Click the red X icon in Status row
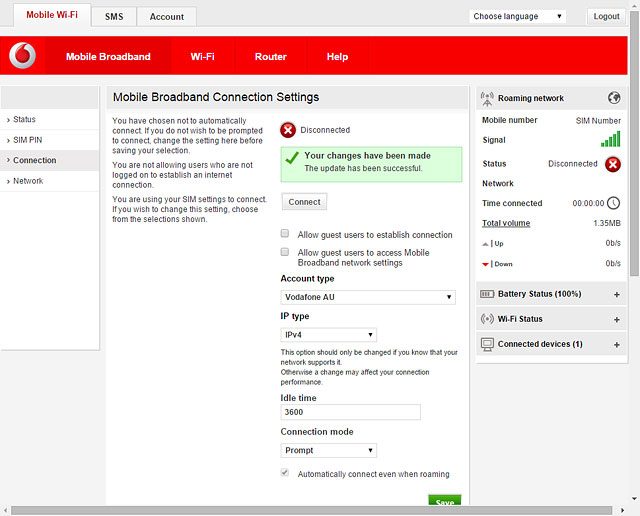Image resolution: width=640 pixels, height=516 pixels. (613, 164)
